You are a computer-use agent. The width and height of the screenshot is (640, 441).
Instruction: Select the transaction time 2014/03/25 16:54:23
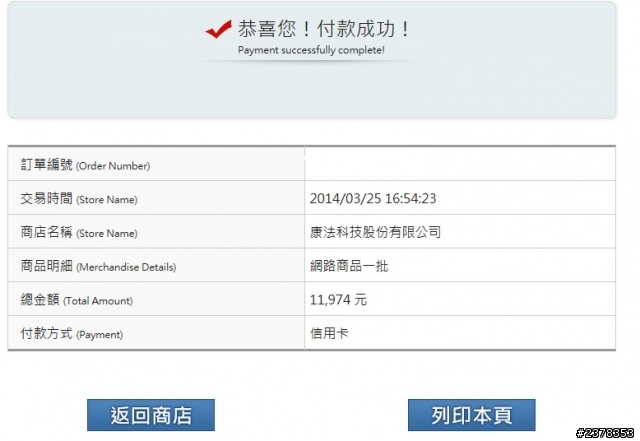tap(373, 198)
